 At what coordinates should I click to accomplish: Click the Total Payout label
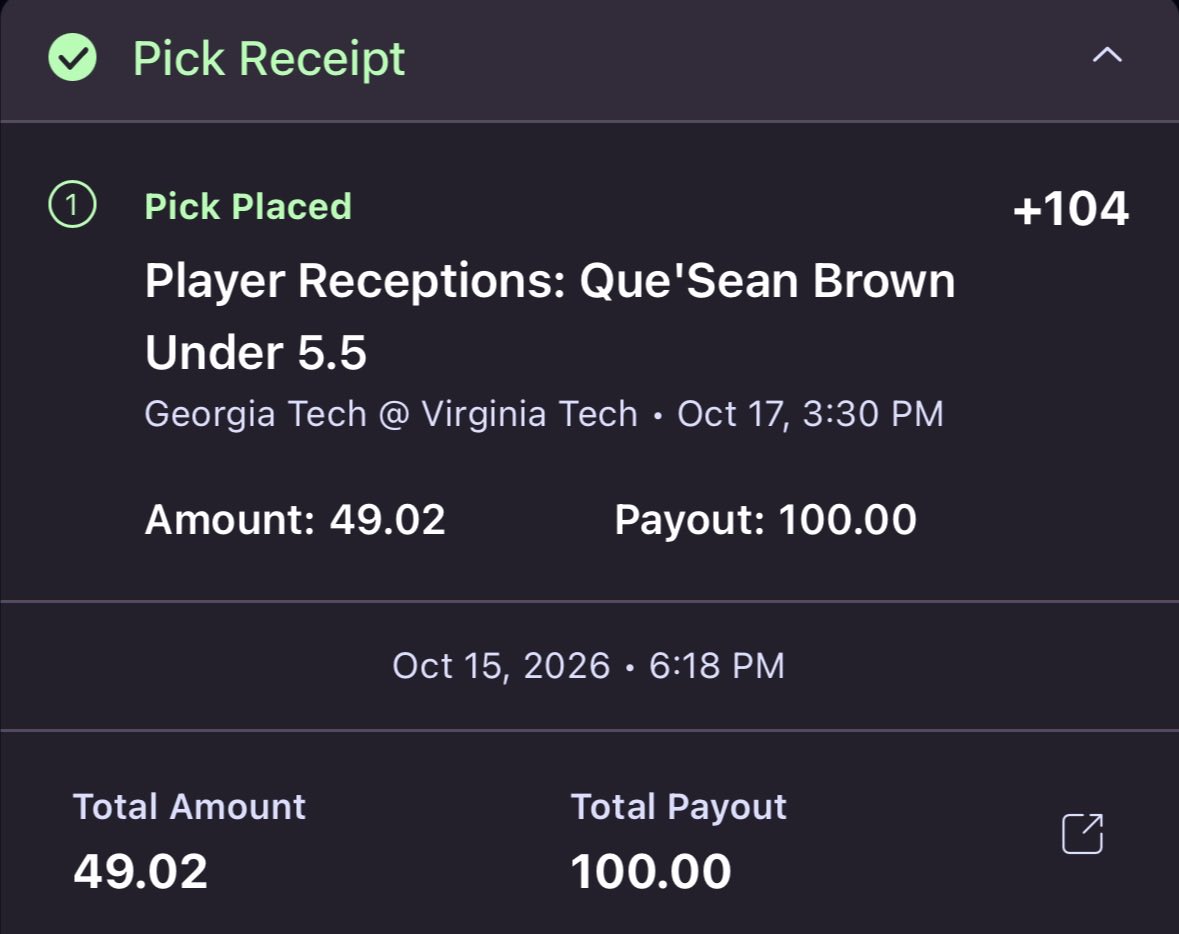(678, 807)
